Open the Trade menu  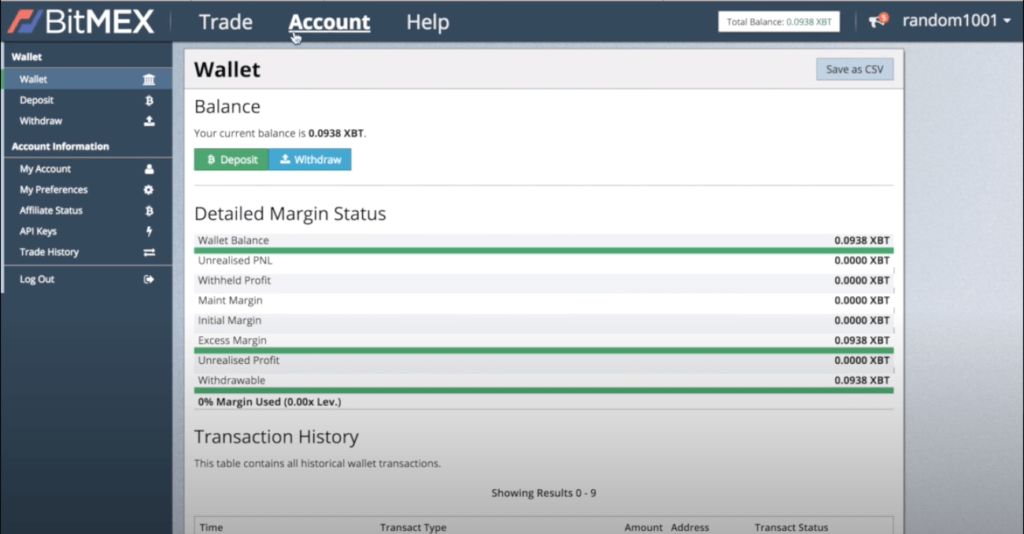tap(225, 22)
